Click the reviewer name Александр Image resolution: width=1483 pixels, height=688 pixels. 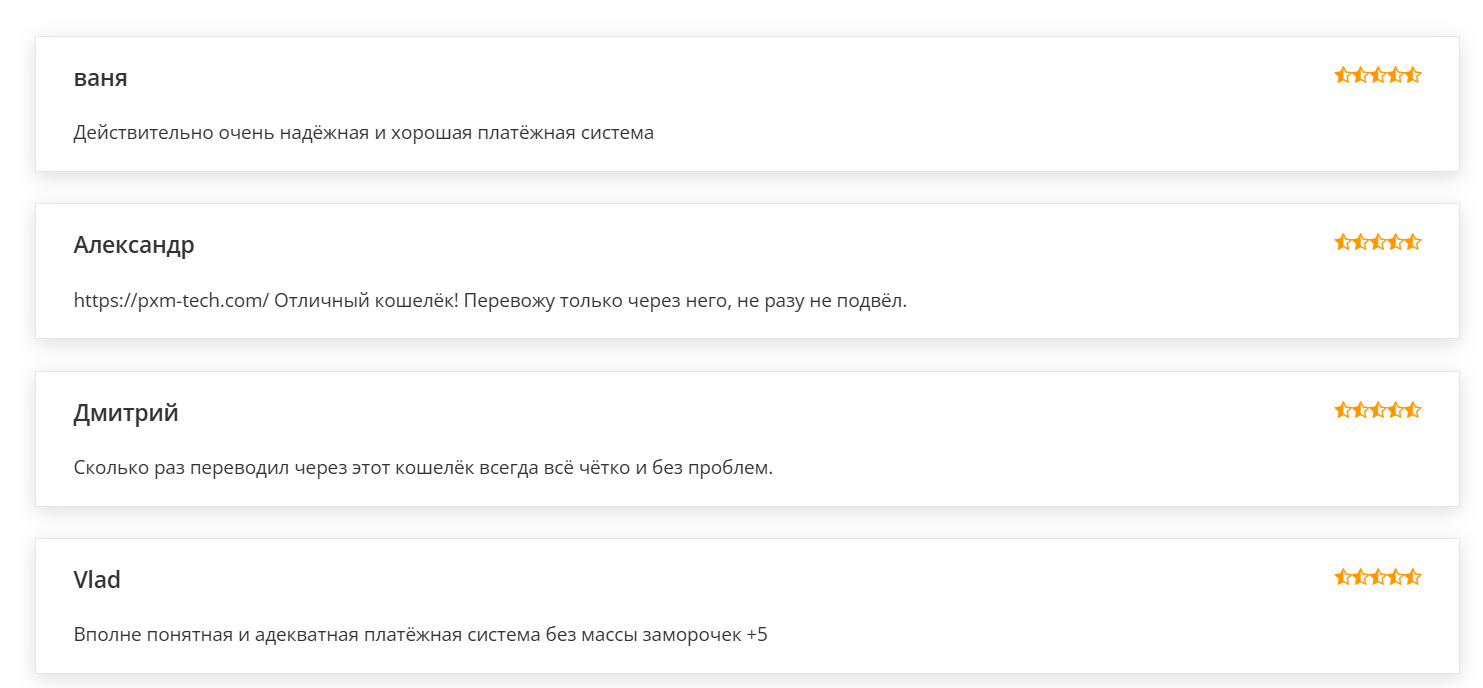(134, 245)
